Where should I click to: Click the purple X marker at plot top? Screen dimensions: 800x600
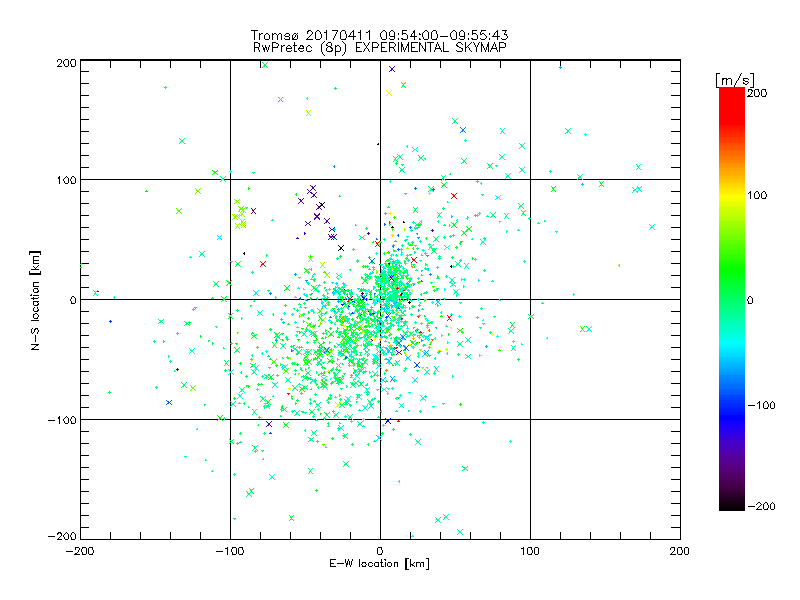tap(392, 69)
